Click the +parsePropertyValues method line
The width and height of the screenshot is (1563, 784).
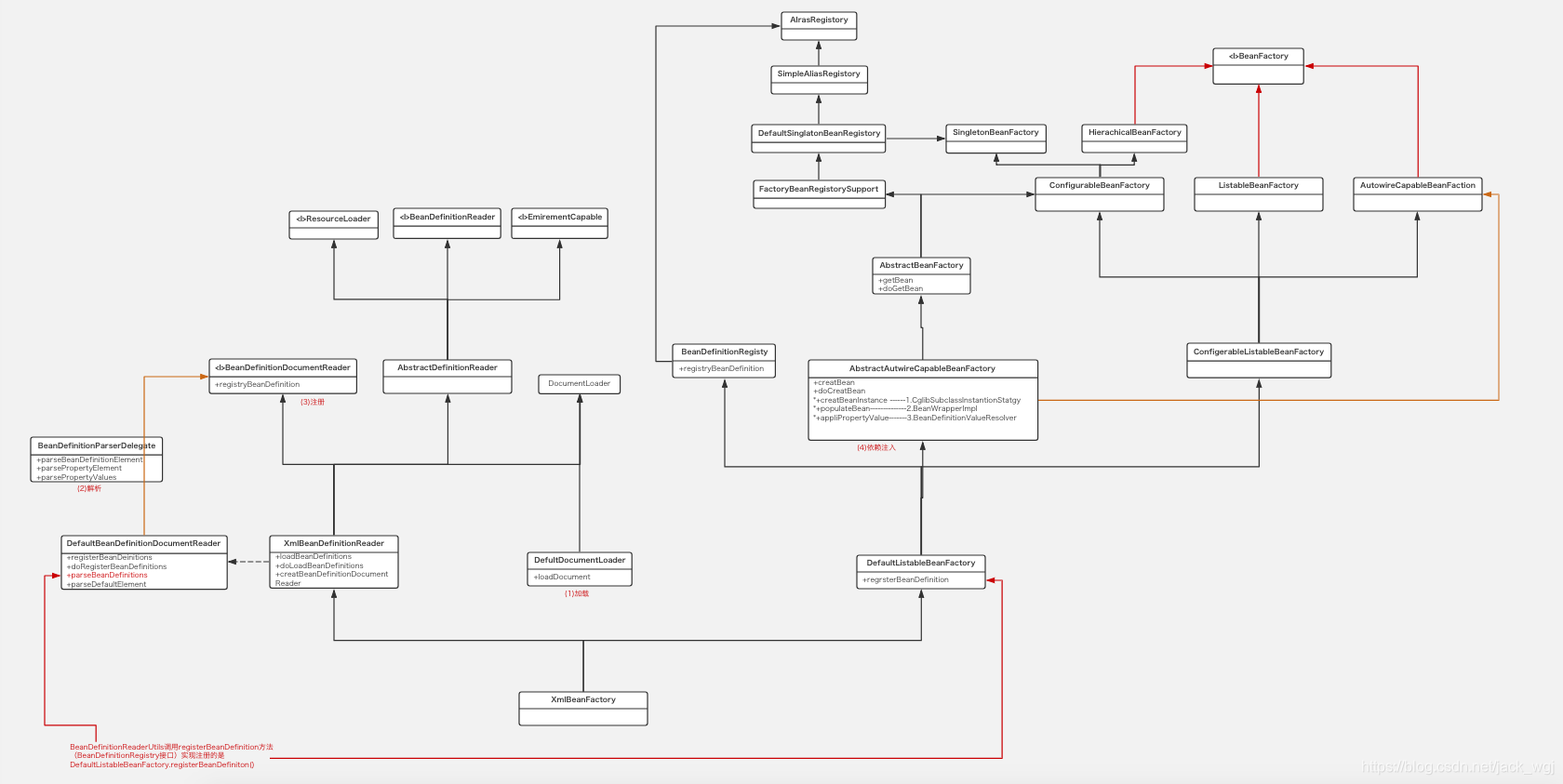76,477
